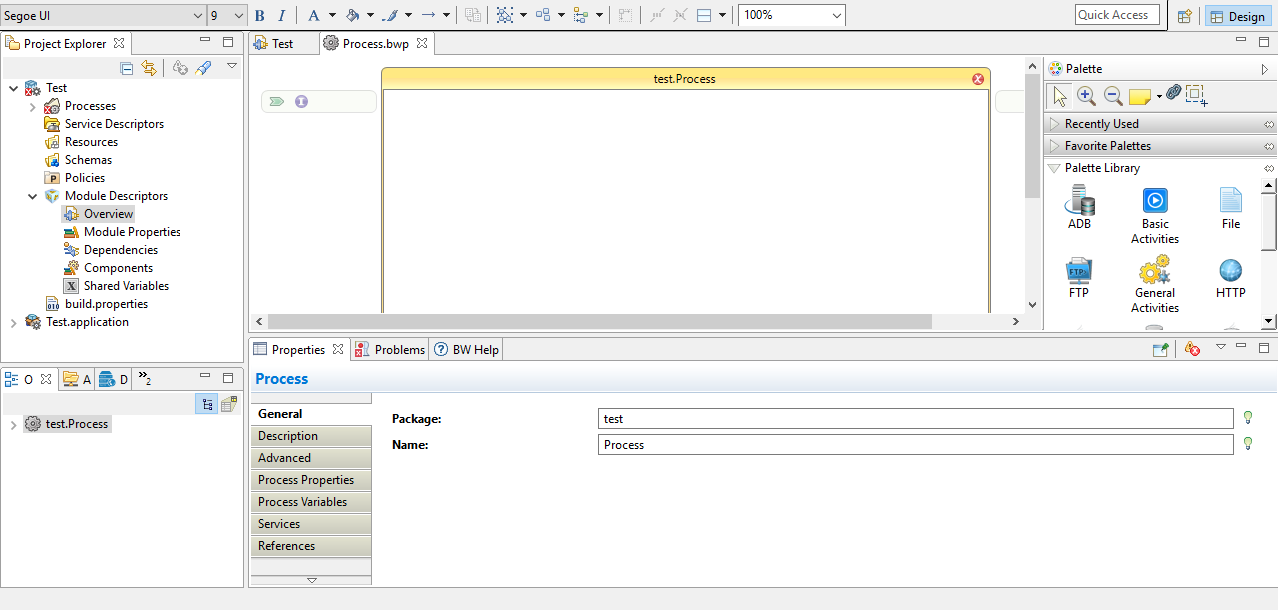Select the chain link tool in Palette
The height and width of the screenshot is (610, 1278).
[1173, 93]
